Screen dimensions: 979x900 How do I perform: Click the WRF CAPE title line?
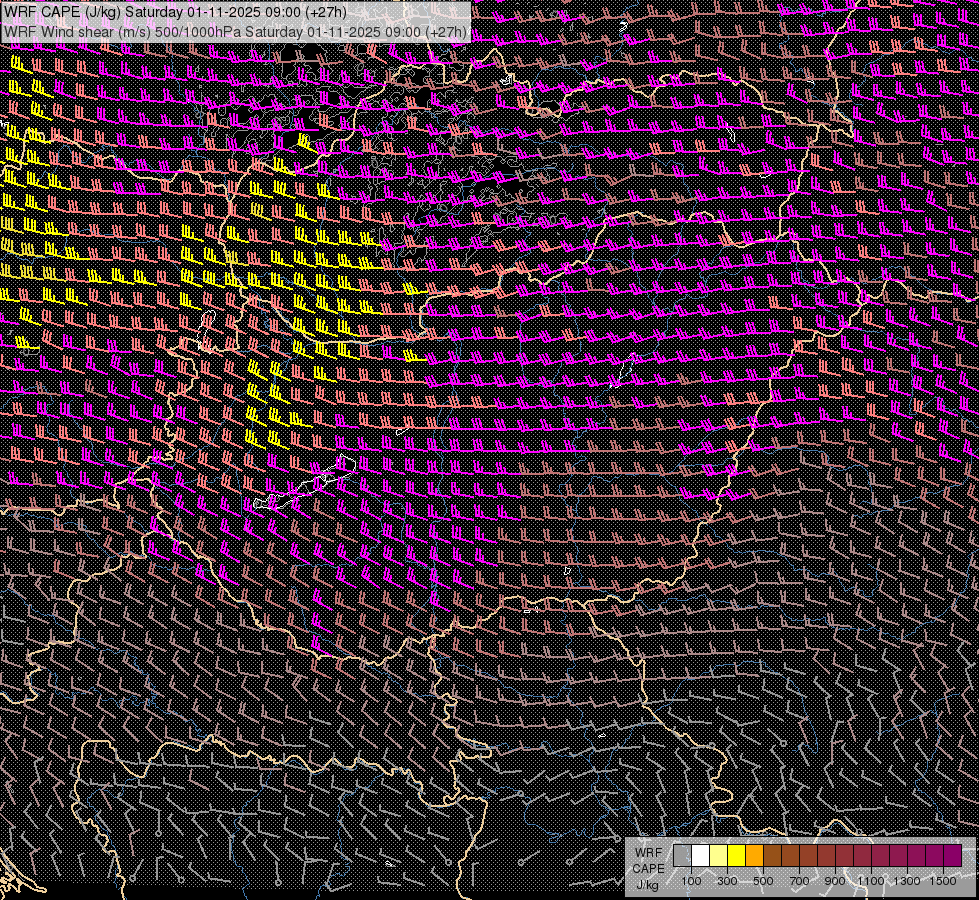click(175, 12)
